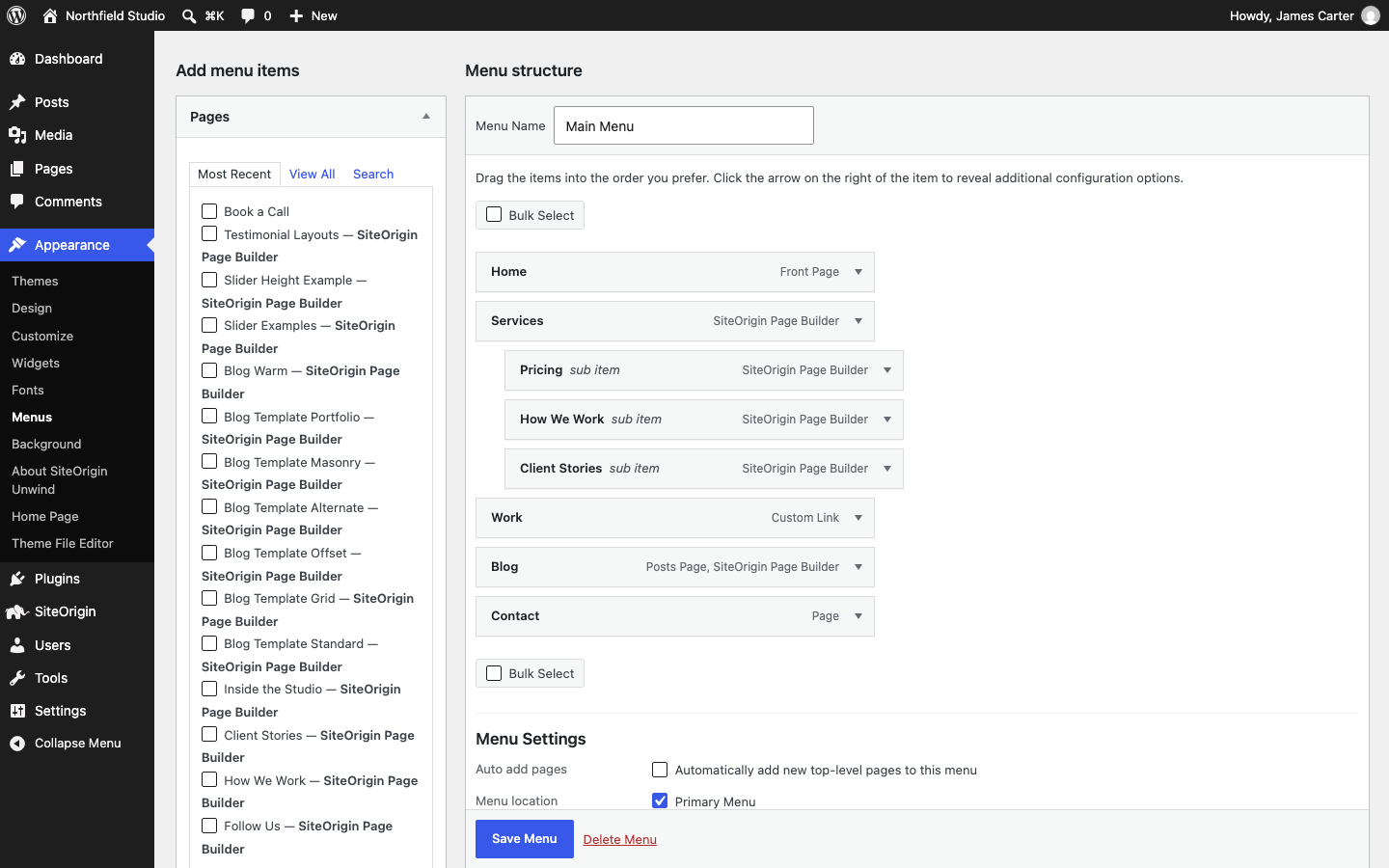Click the Delete Menu link
This screenshot has height=868, width=1389.
(620, 839)
